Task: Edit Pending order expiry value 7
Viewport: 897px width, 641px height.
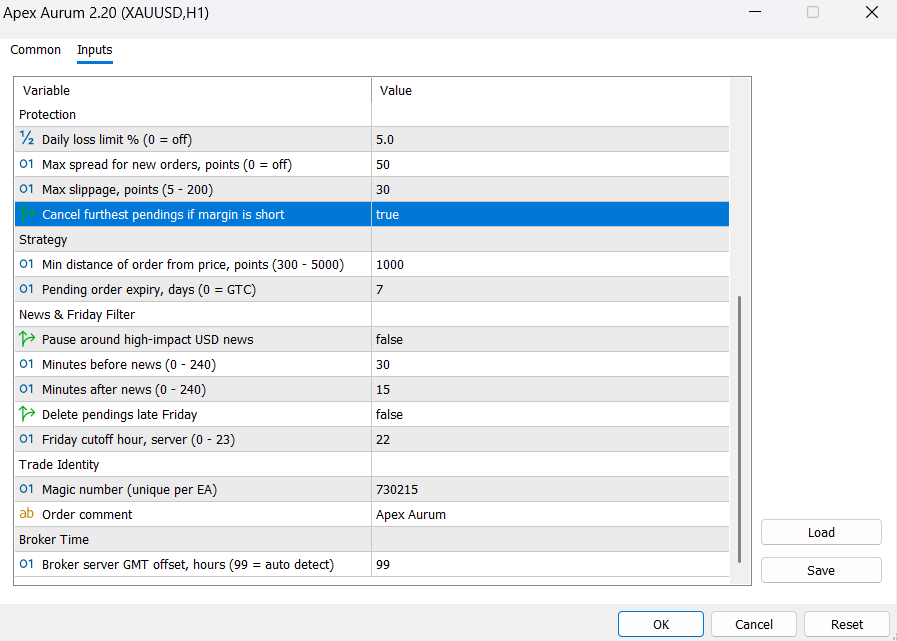Action: tap(550, 290)
